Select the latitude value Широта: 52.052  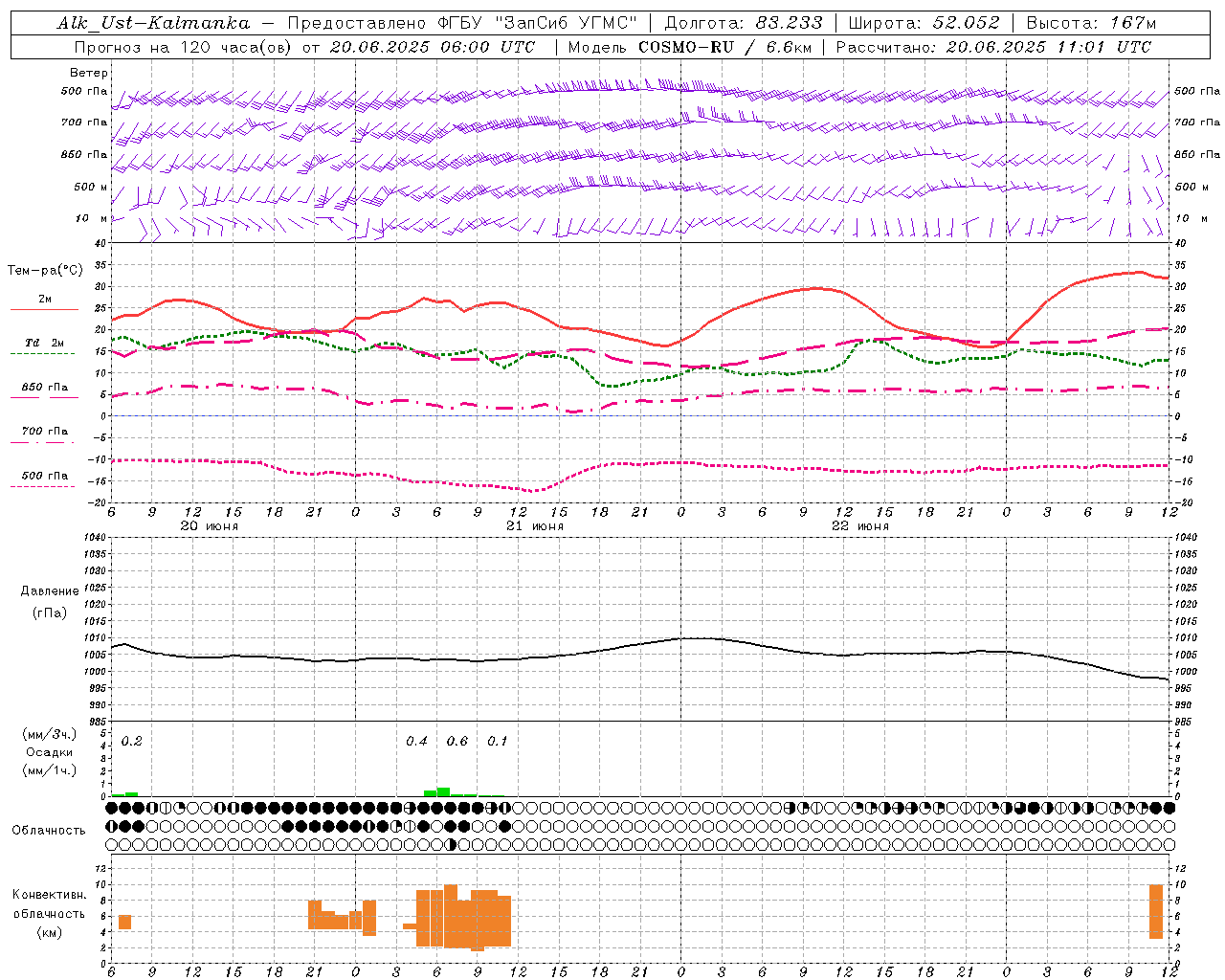(x=924, y=23)
